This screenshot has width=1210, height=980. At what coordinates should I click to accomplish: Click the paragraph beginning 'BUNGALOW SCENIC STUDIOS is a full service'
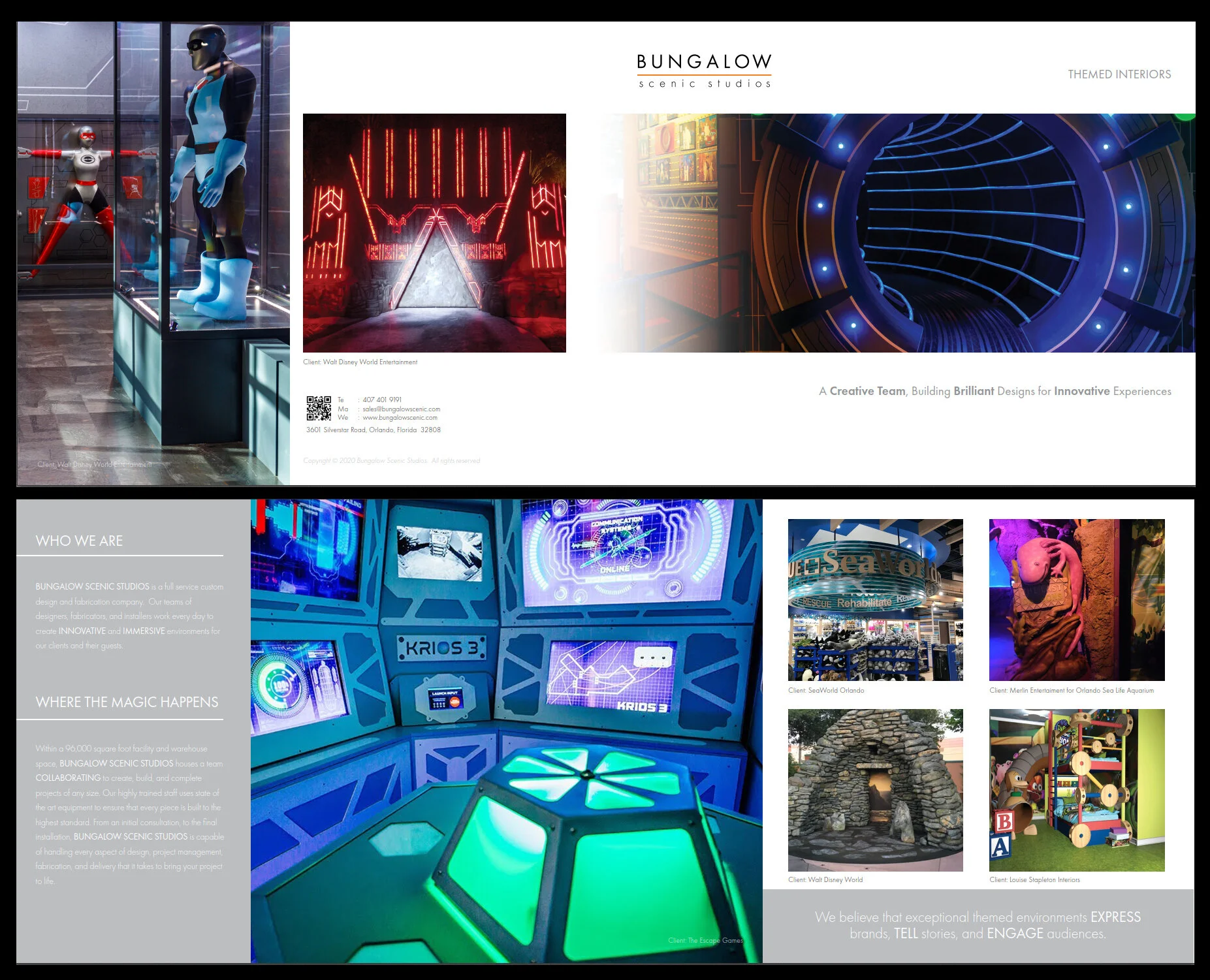pos(129,616)
